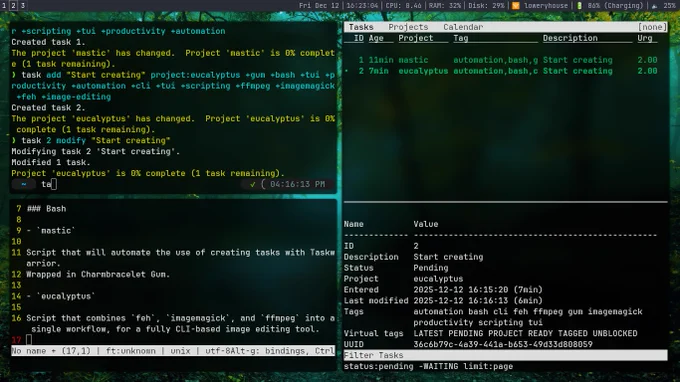Click the CPU: 8.46 status entry
The width and height of the screenshot is (680, 382).
pyautogui.click(x=403, y=6)
